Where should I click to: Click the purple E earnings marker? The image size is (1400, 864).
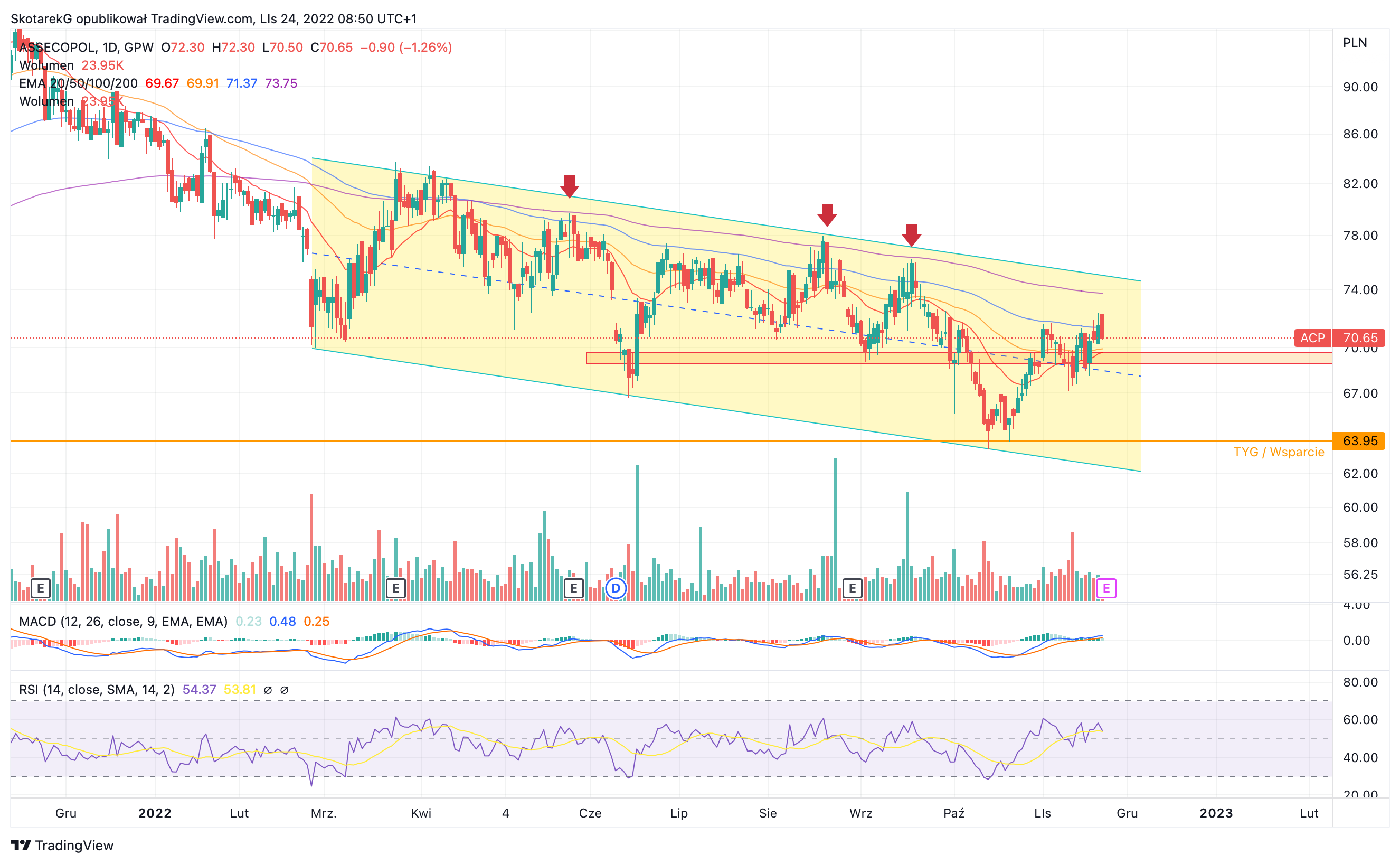point(1106,588)
